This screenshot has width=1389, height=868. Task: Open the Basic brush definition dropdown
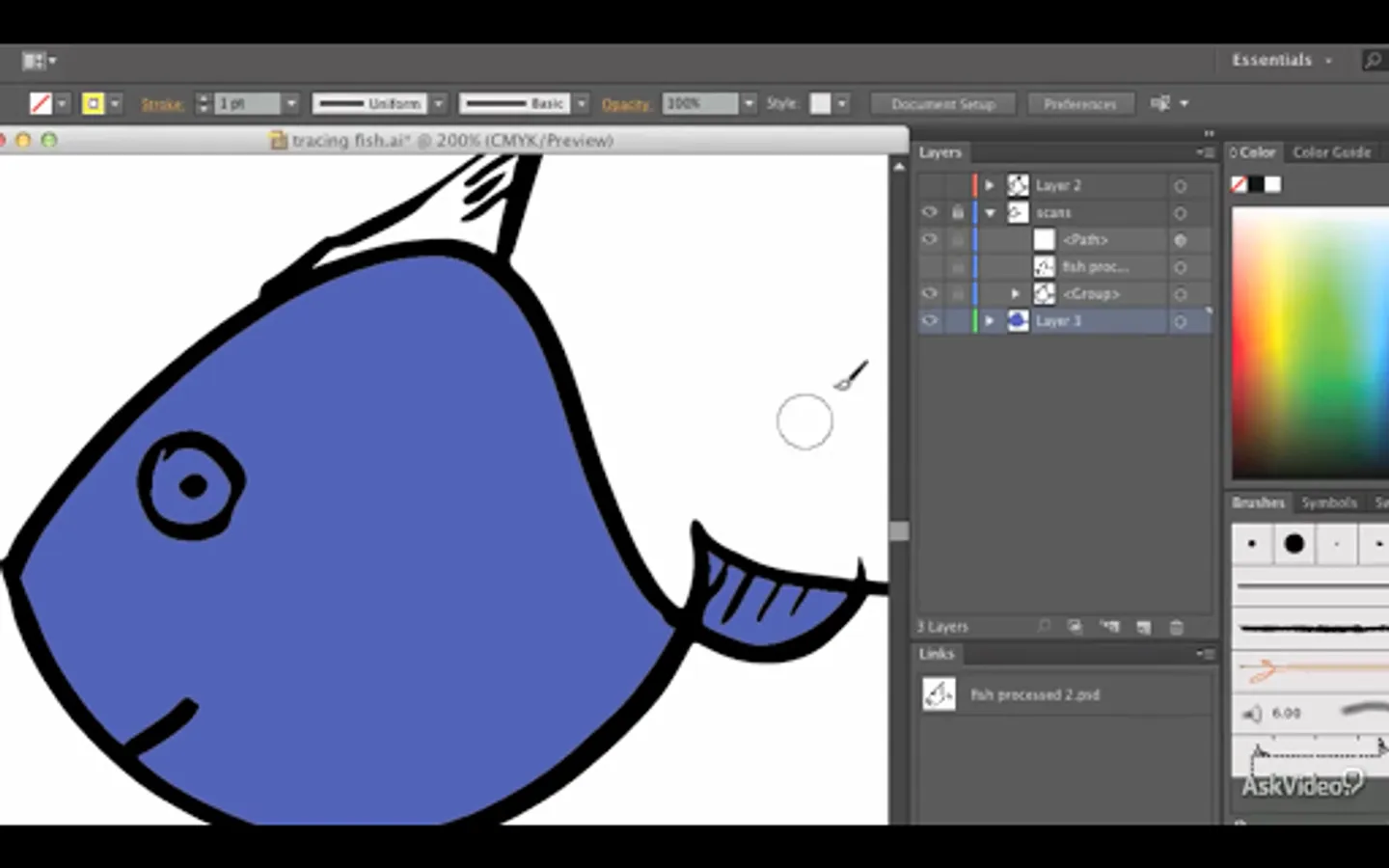(581, 103)
